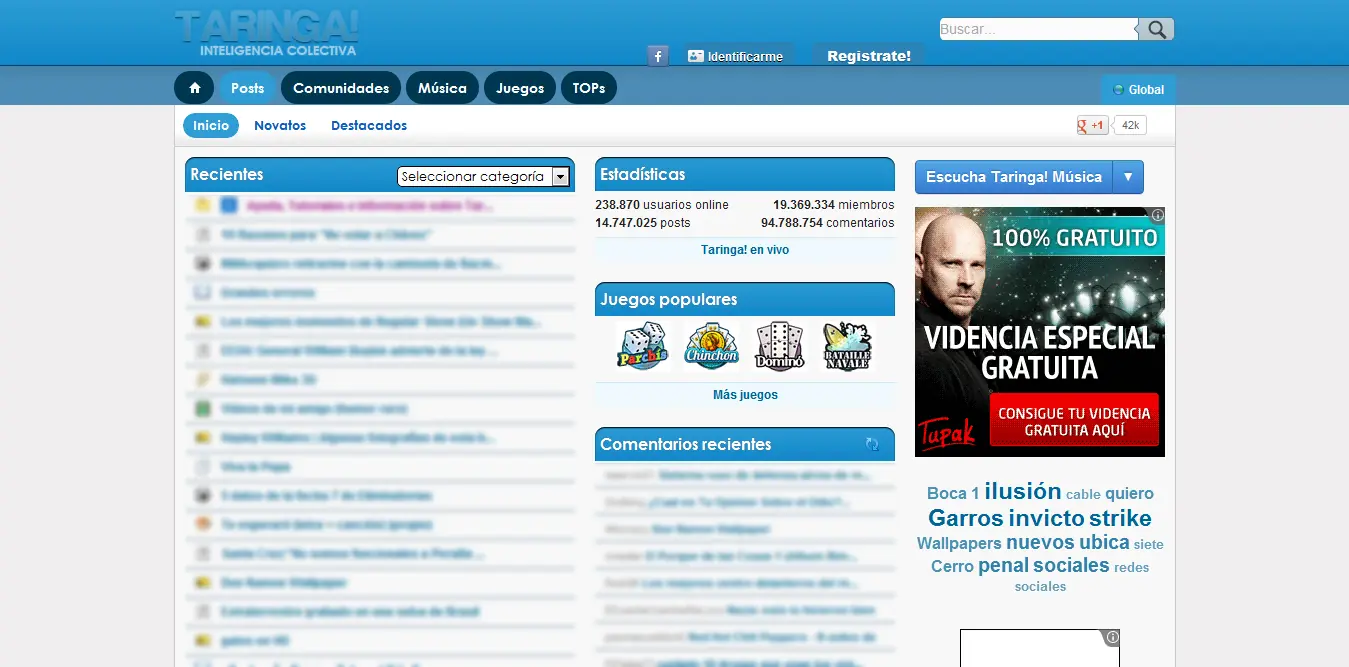Open the Facebook login icon

tap(658, 56)
